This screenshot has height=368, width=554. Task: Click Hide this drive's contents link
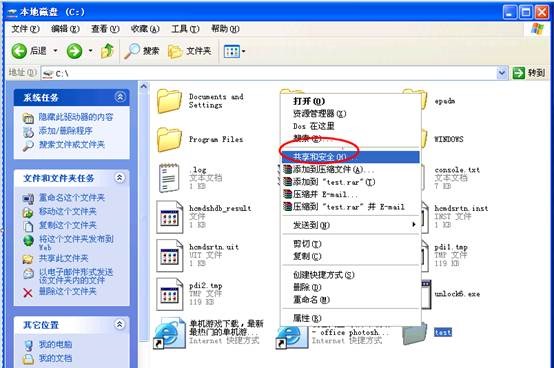76,117
